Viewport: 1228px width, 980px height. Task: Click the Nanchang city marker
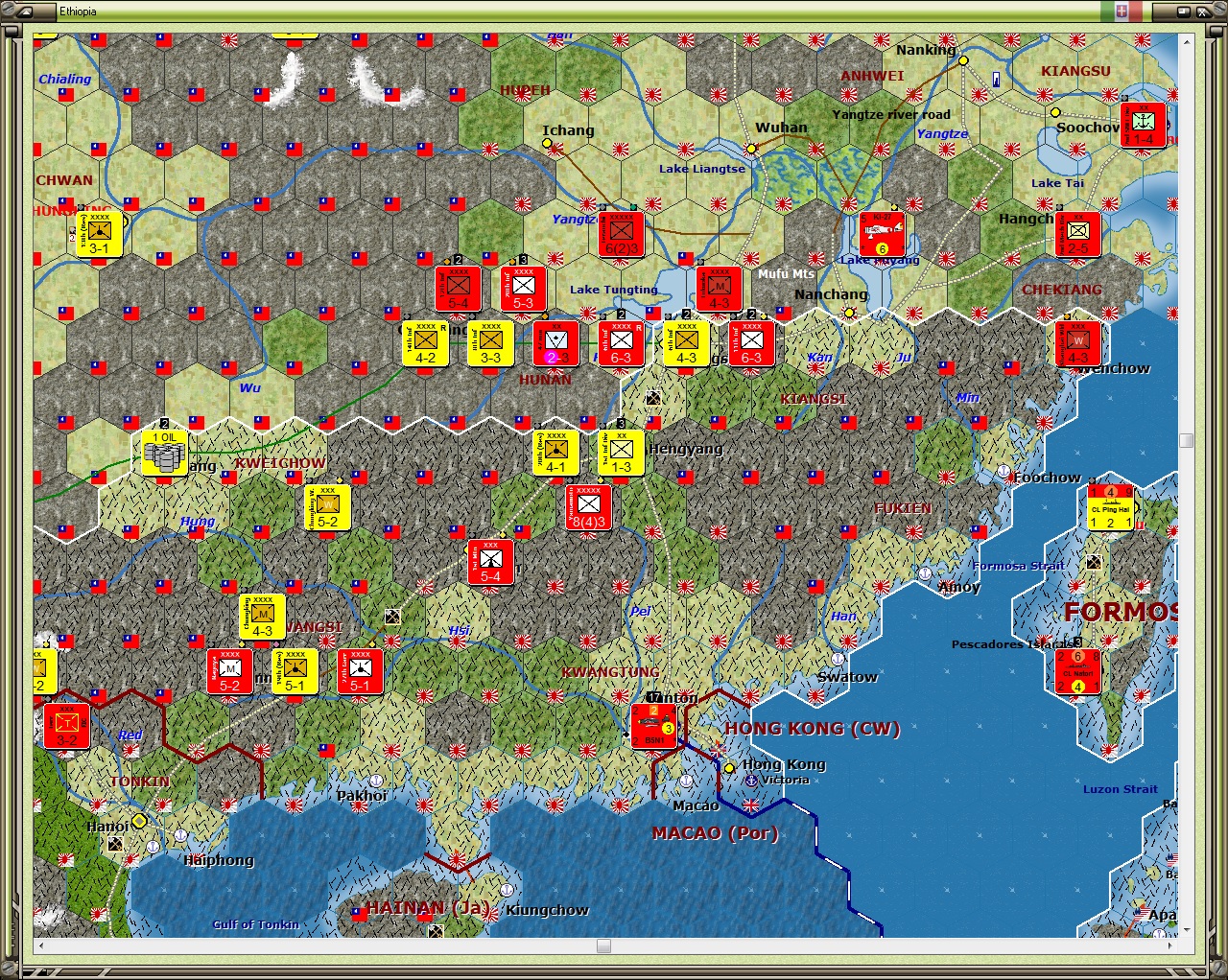tap(849, 313)
